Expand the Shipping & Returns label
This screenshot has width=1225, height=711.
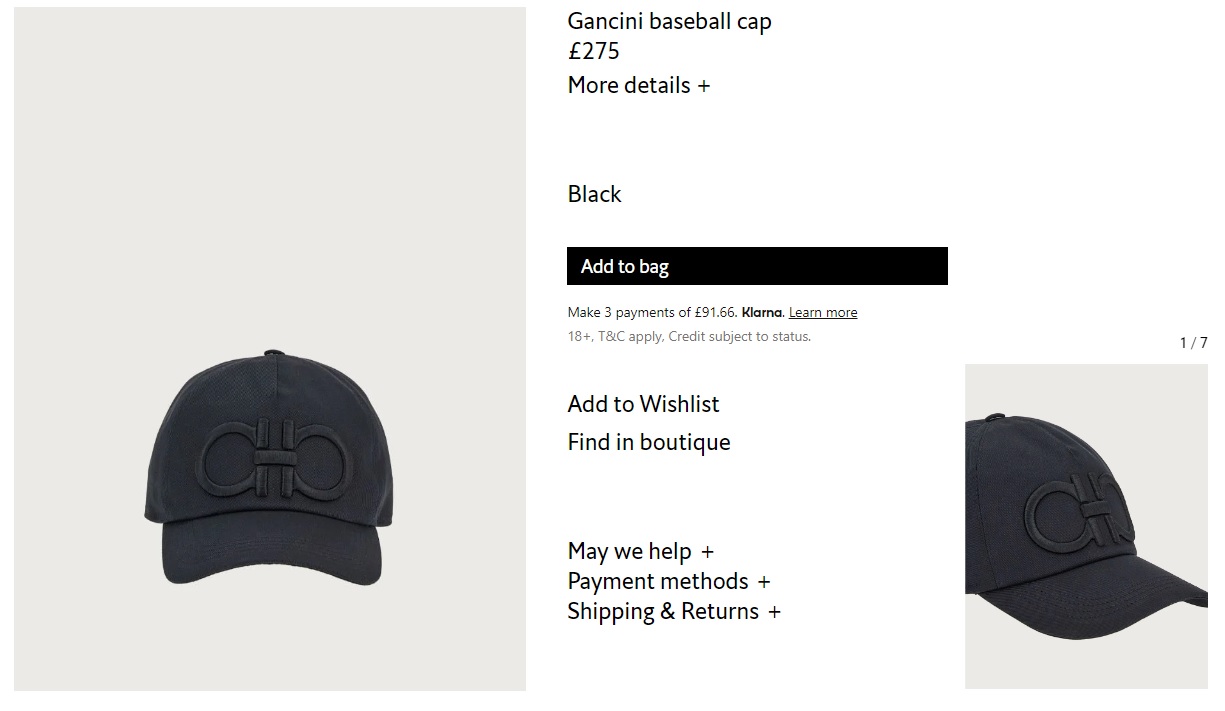[x=663, y=612]
